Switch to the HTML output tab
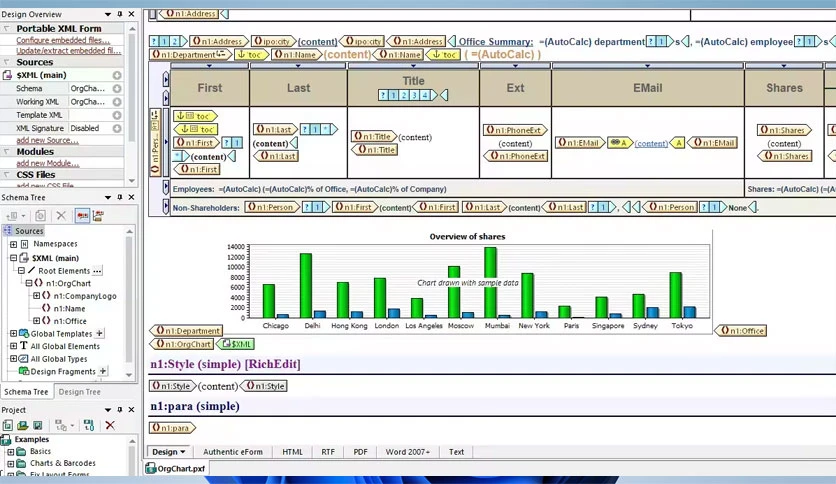 tap(292, 451)
